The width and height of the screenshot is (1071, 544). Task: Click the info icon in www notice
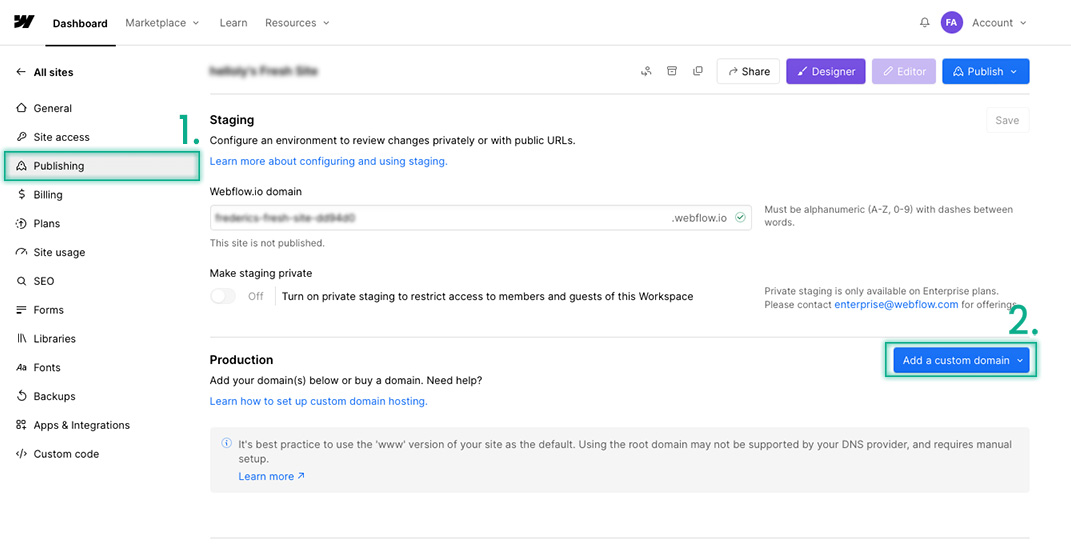coord(226,444)
